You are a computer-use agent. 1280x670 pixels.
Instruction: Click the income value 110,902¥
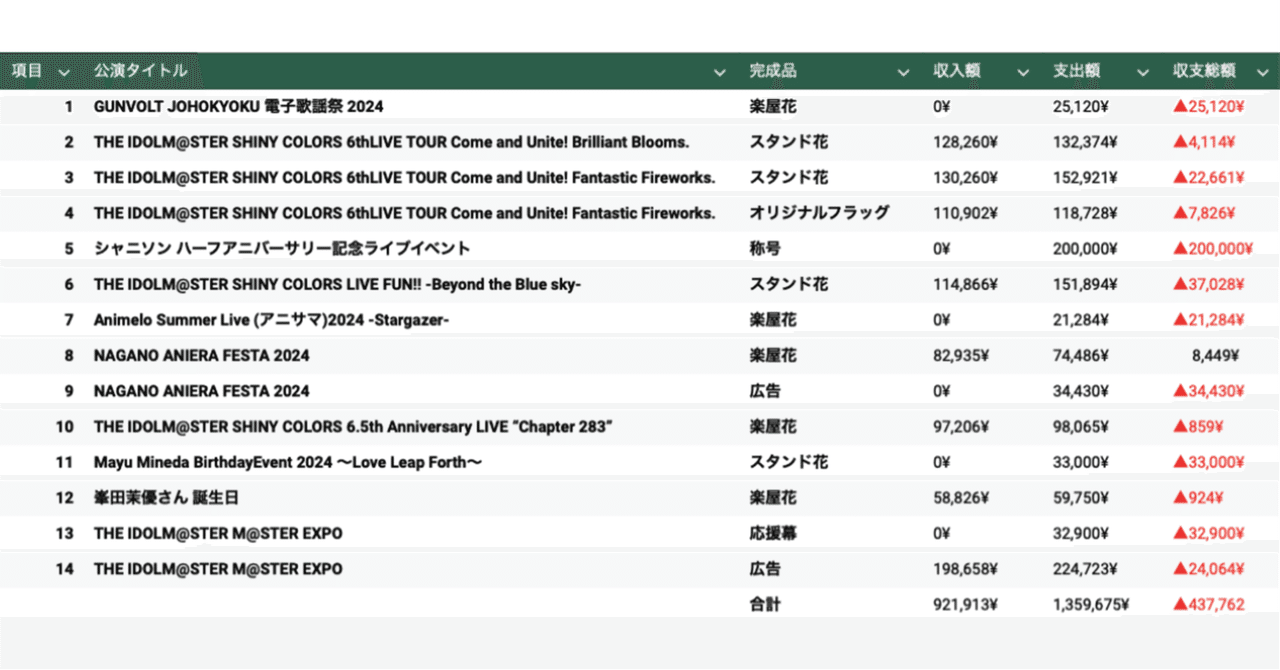click(965, 213)
